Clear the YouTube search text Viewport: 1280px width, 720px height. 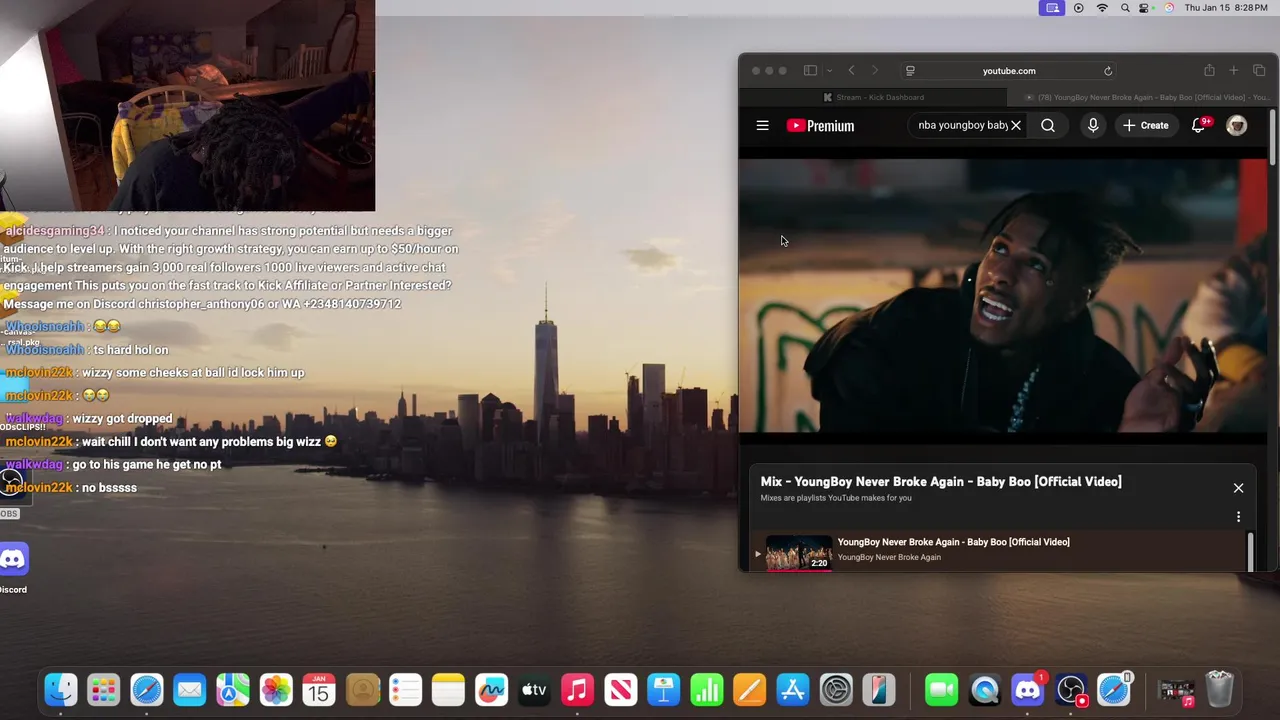coord(1016,126)
